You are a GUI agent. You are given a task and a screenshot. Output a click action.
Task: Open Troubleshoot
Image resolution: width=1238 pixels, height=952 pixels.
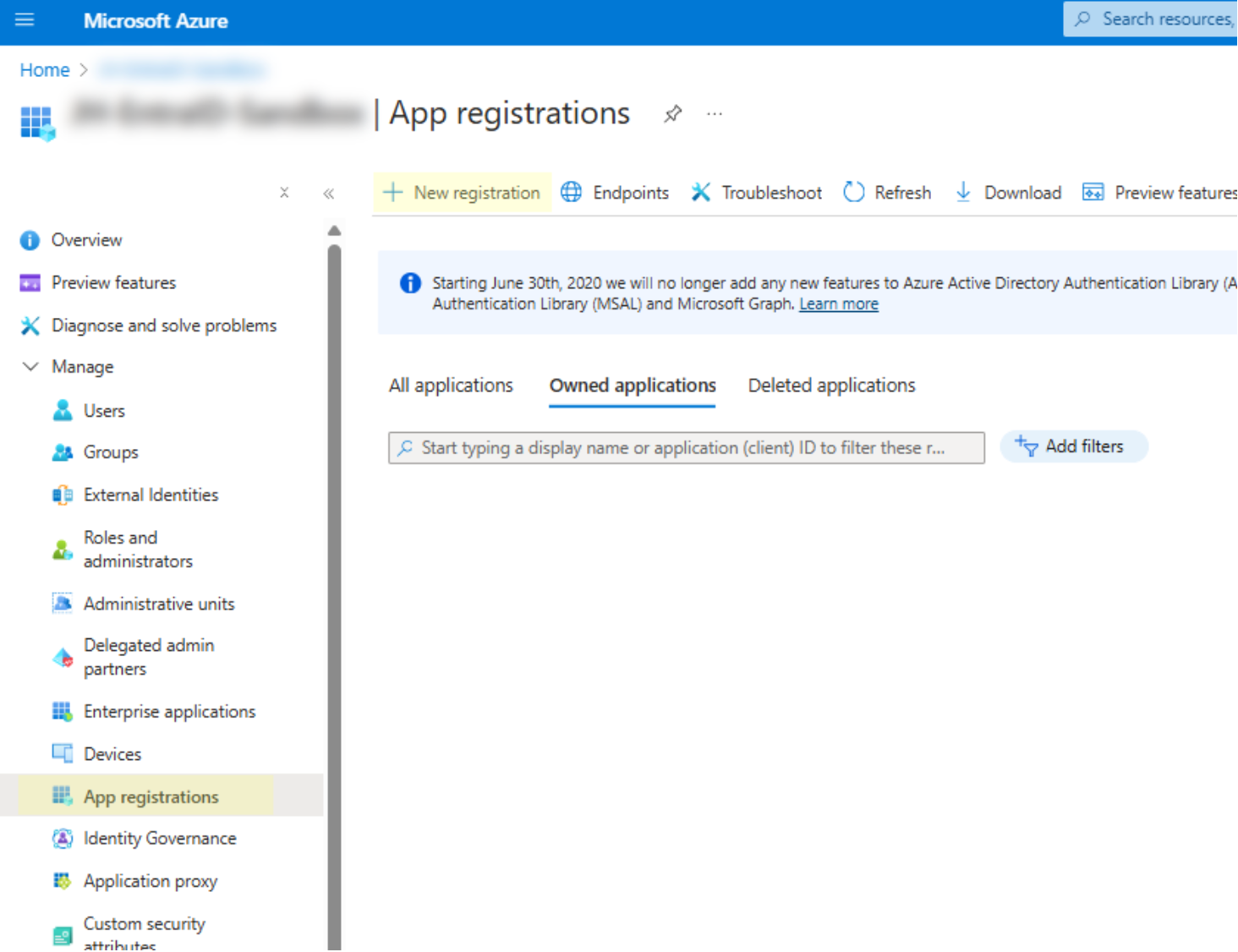coord(756,193)
